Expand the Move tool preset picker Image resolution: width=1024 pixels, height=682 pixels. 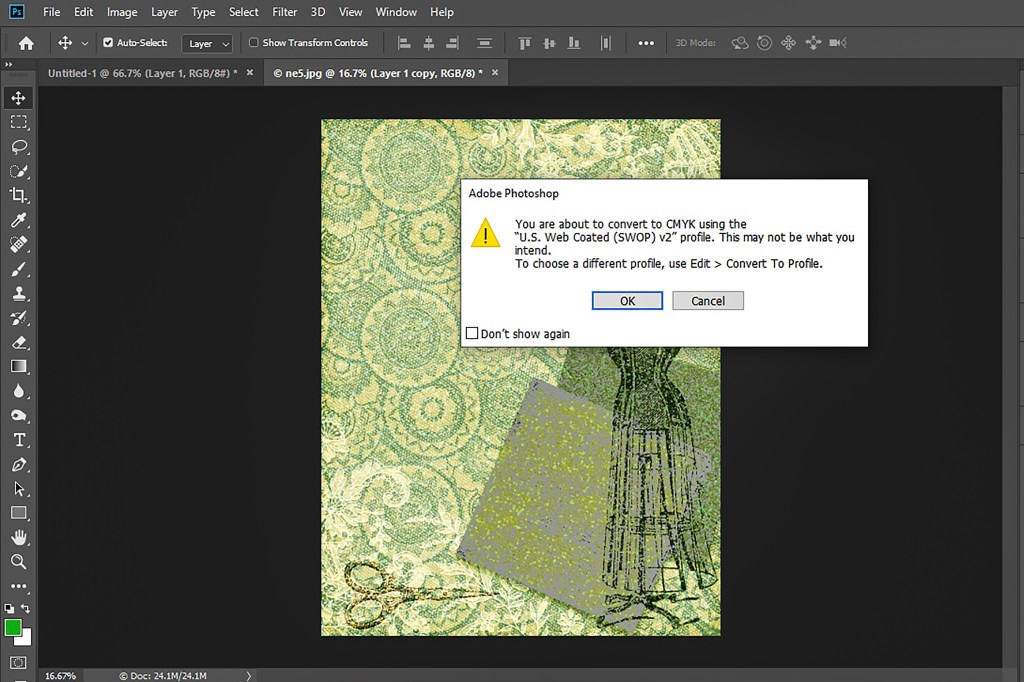pos(85,43)
